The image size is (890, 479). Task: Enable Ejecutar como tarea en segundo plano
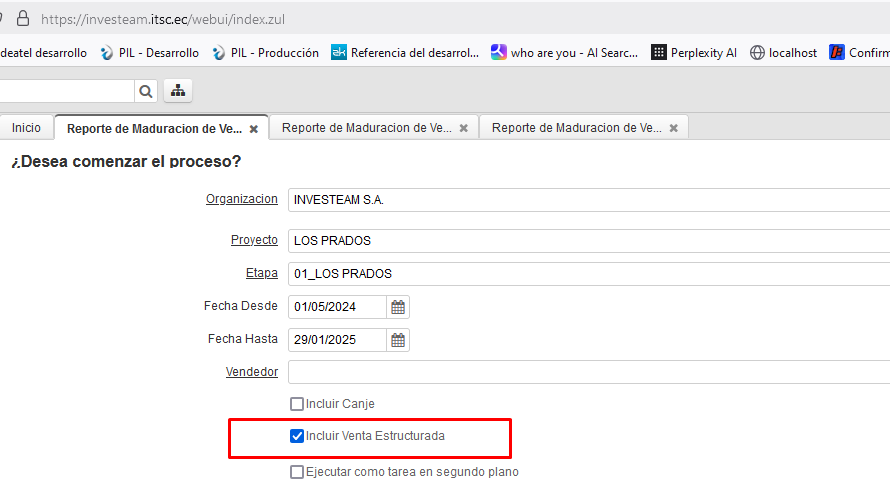tap(297, 472)
